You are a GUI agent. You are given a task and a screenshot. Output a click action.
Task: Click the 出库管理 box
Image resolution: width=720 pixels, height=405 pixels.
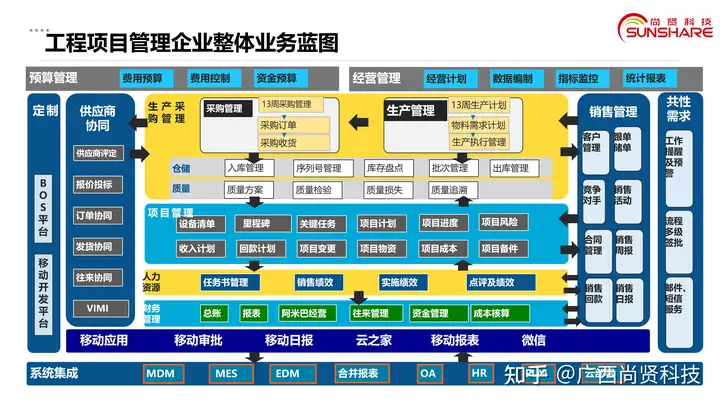[514, 169]
